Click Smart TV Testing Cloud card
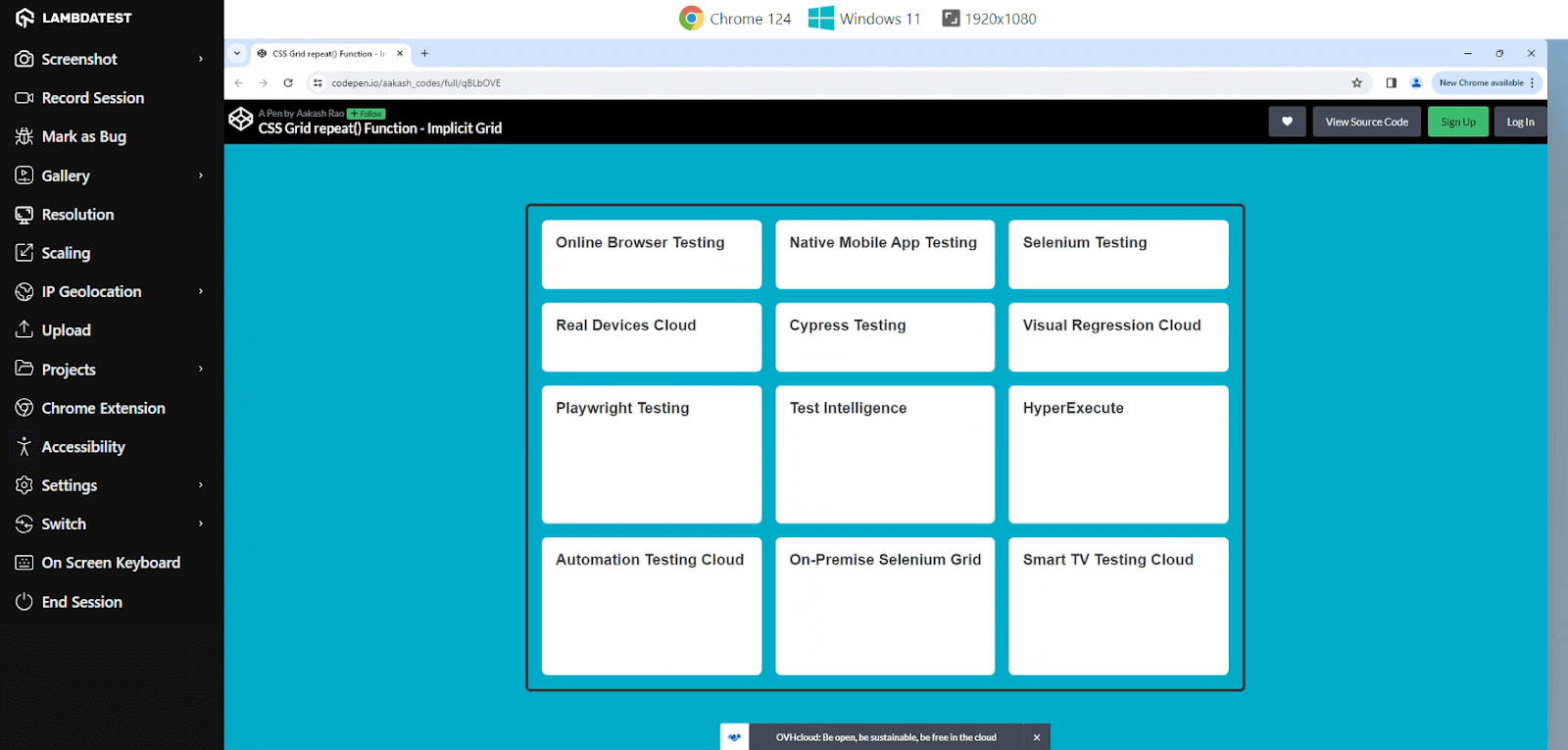Image resolution: width=1568 pixels, height=750 pixels. 1118,606
